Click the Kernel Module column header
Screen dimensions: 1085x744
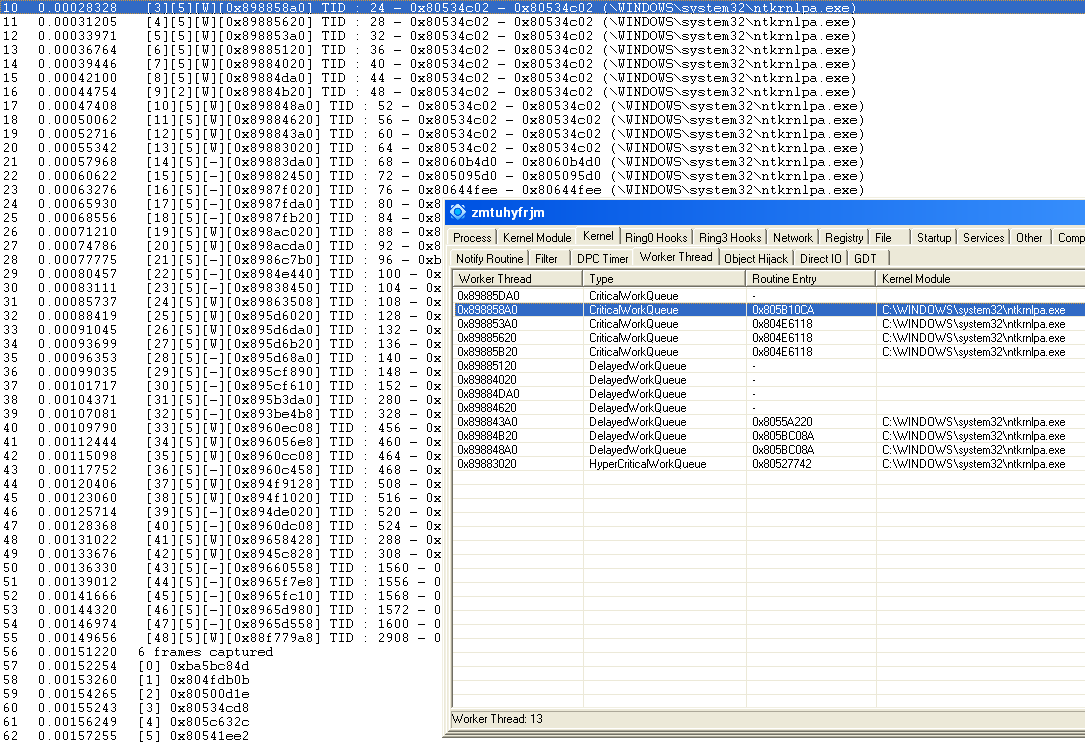coord(980,279)
